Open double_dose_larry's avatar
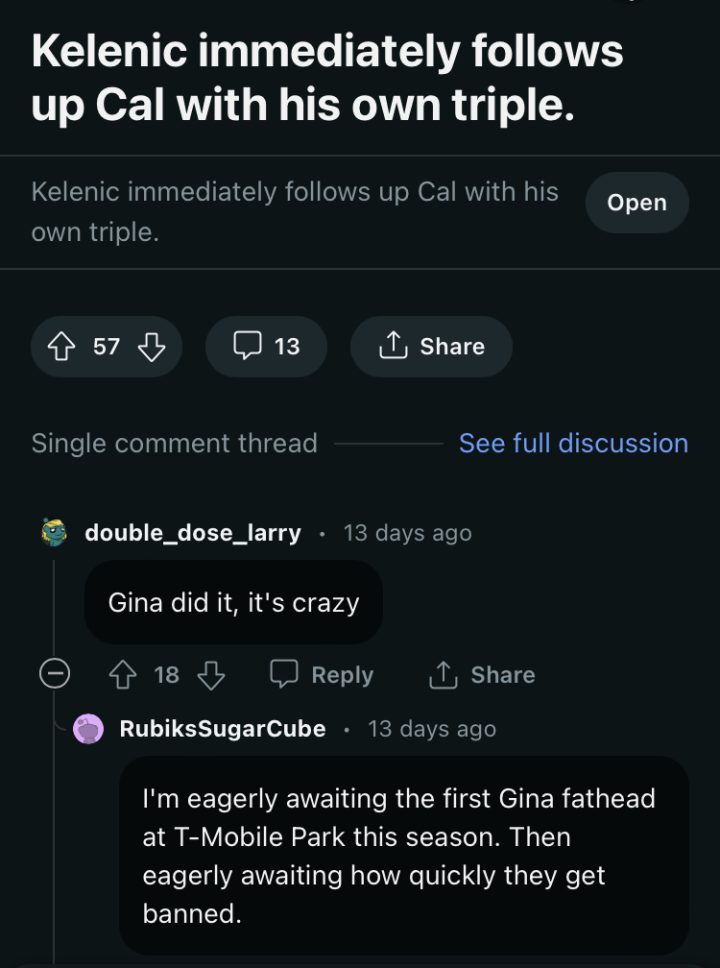720x968 pixels. (x=54, y=533)
